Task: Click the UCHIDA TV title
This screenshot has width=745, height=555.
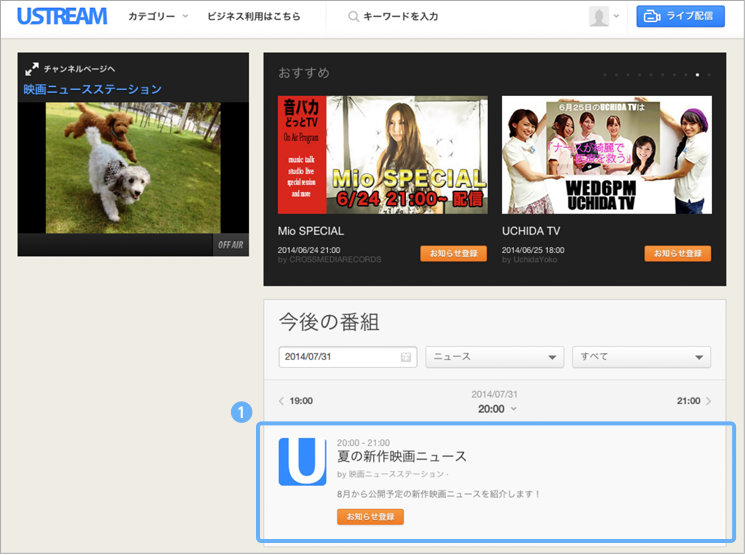Action: coord(531,231)
